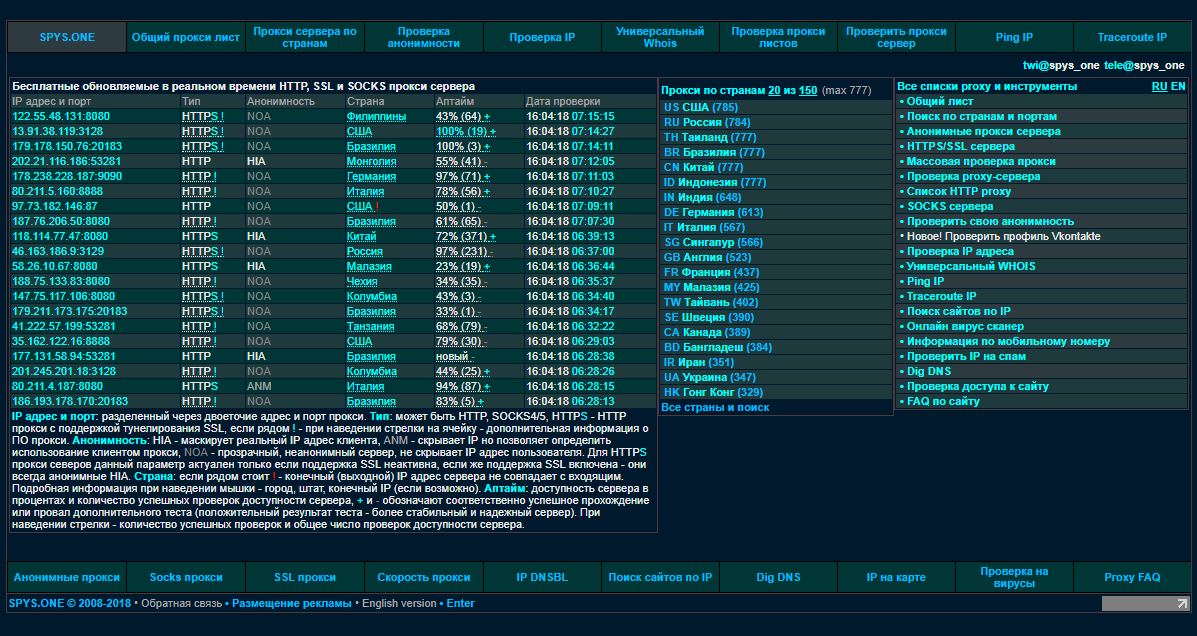Click Германия in the proxy table
1197x636 pixels.
pos(371,176)
